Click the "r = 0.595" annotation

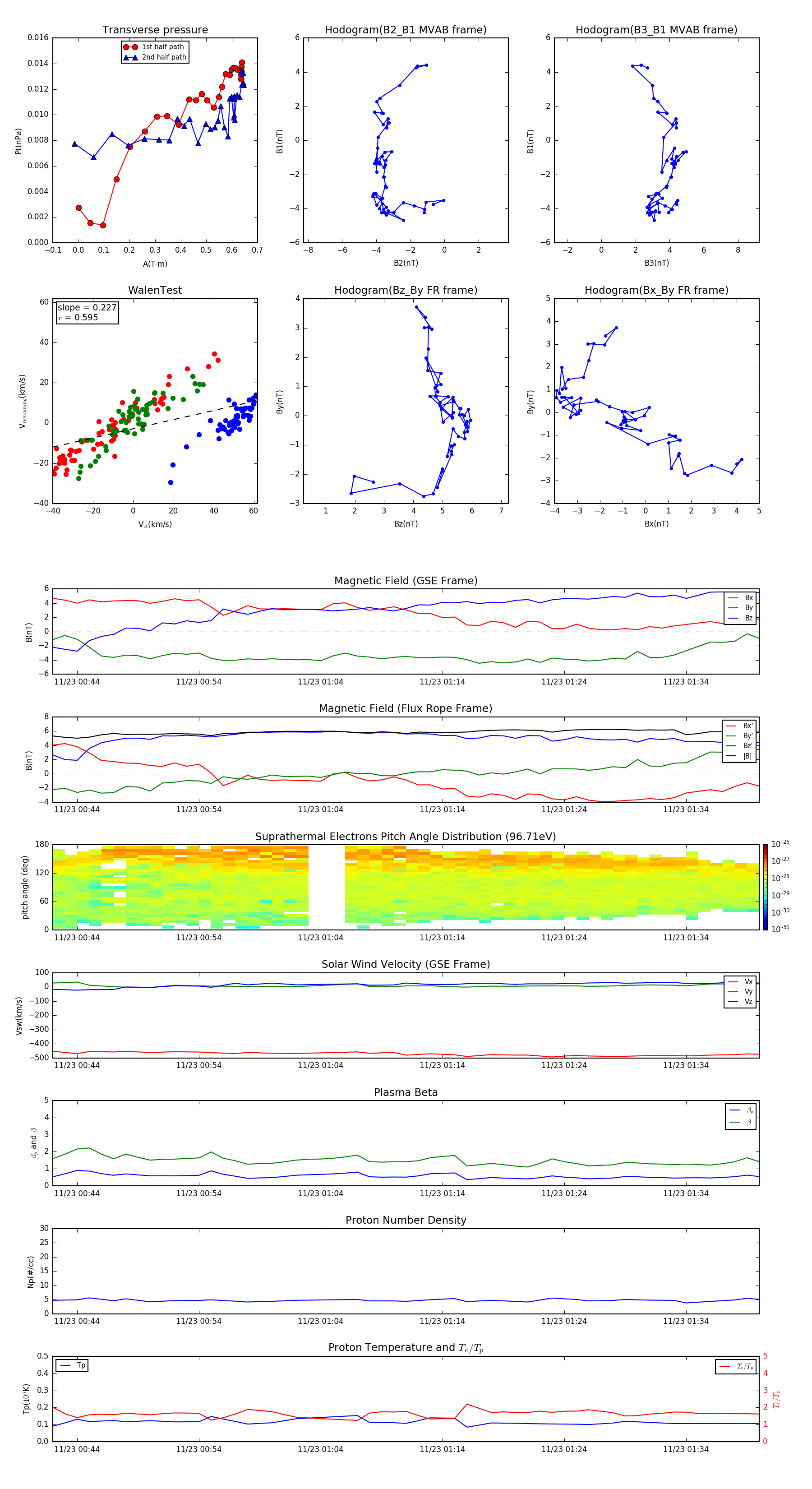coord(78,317)
